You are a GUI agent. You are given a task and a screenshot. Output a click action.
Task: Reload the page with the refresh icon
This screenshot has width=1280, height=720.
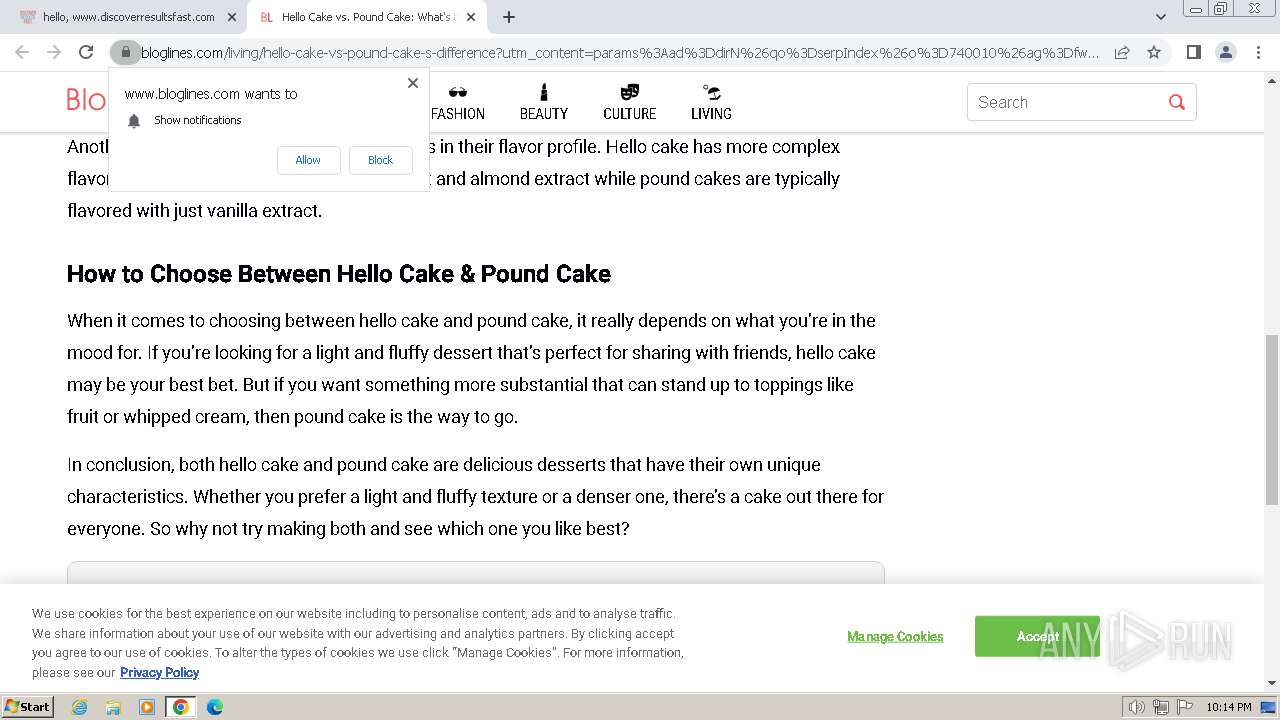click(86, 52)
